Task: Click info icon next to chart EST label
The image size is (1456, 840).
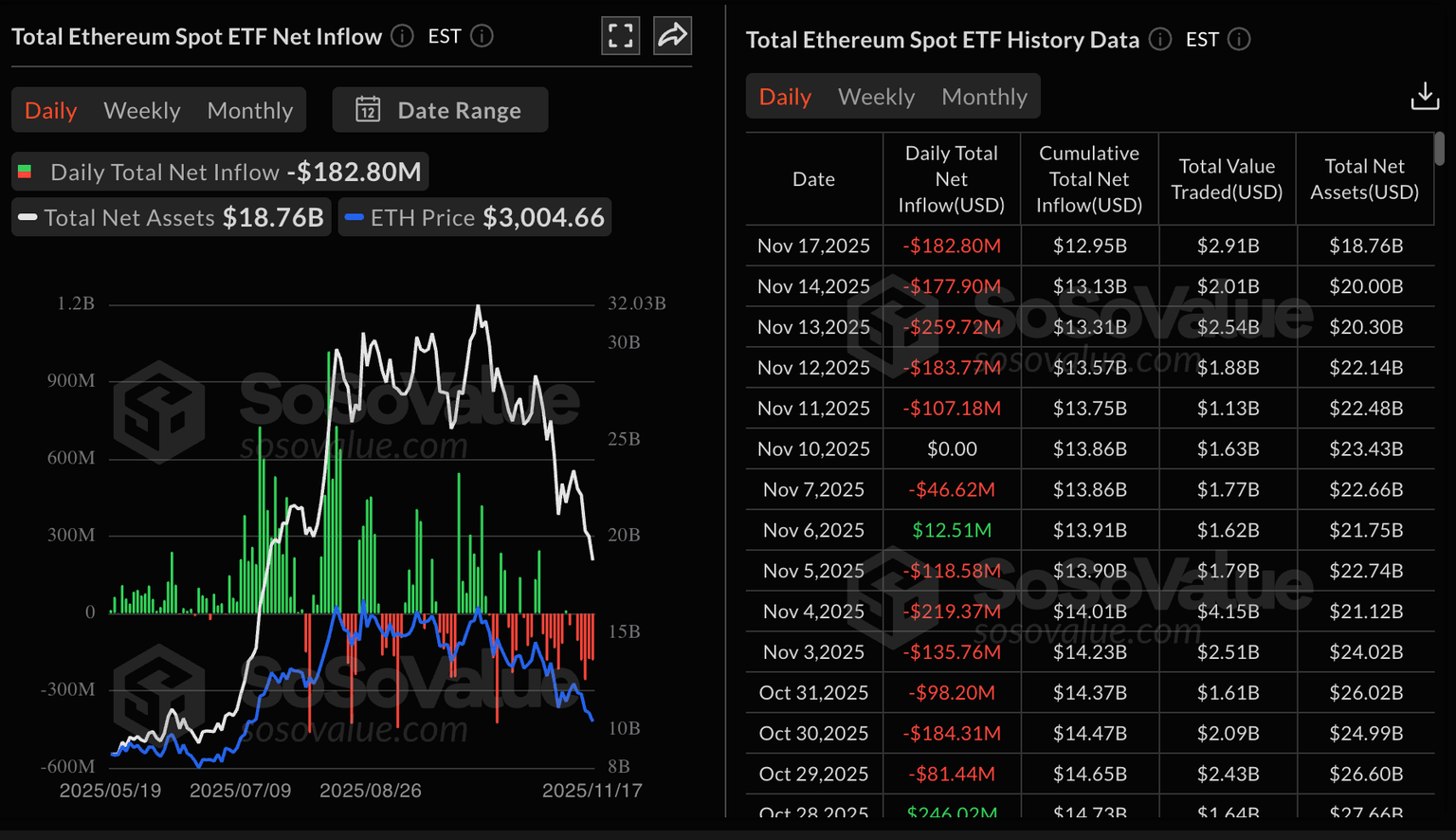Action: 482,36
